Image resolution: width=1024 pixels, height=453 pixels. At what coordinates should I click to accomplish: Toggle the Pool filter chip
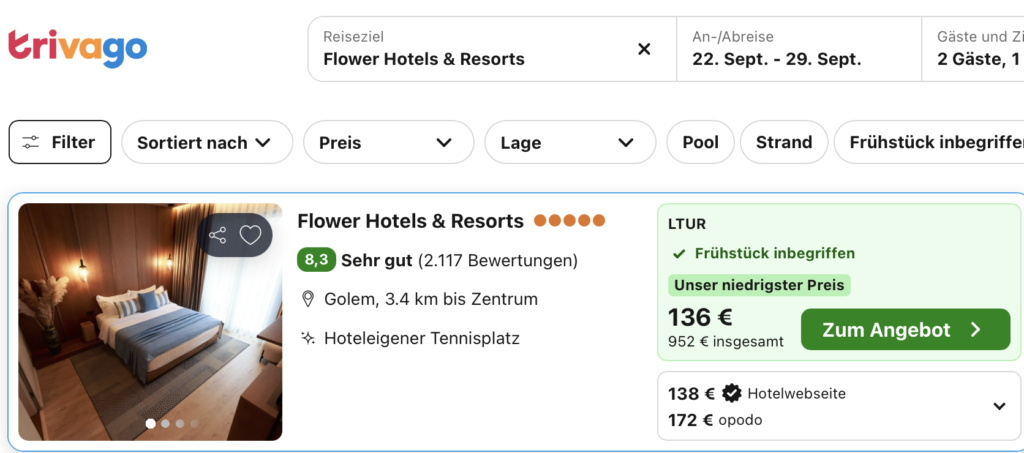[x=701, y=142]
